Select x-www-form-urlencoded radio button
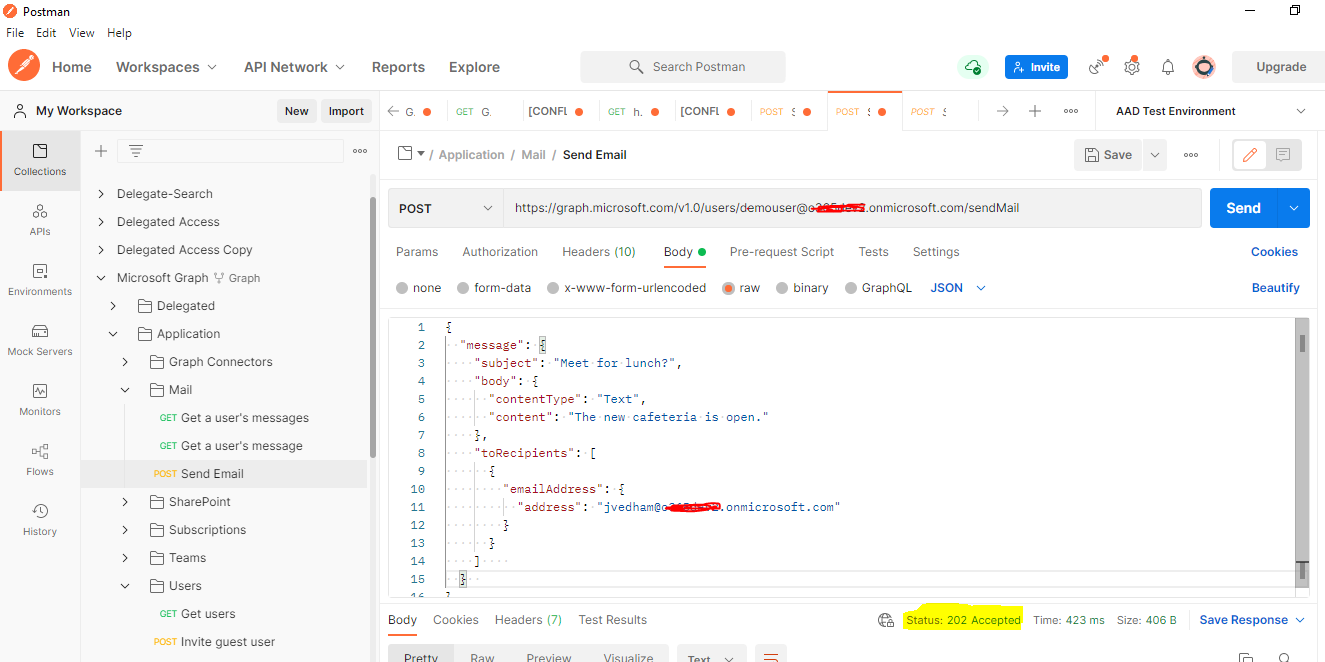Screen dimensions: 1325x662 [x=553, y=288]
